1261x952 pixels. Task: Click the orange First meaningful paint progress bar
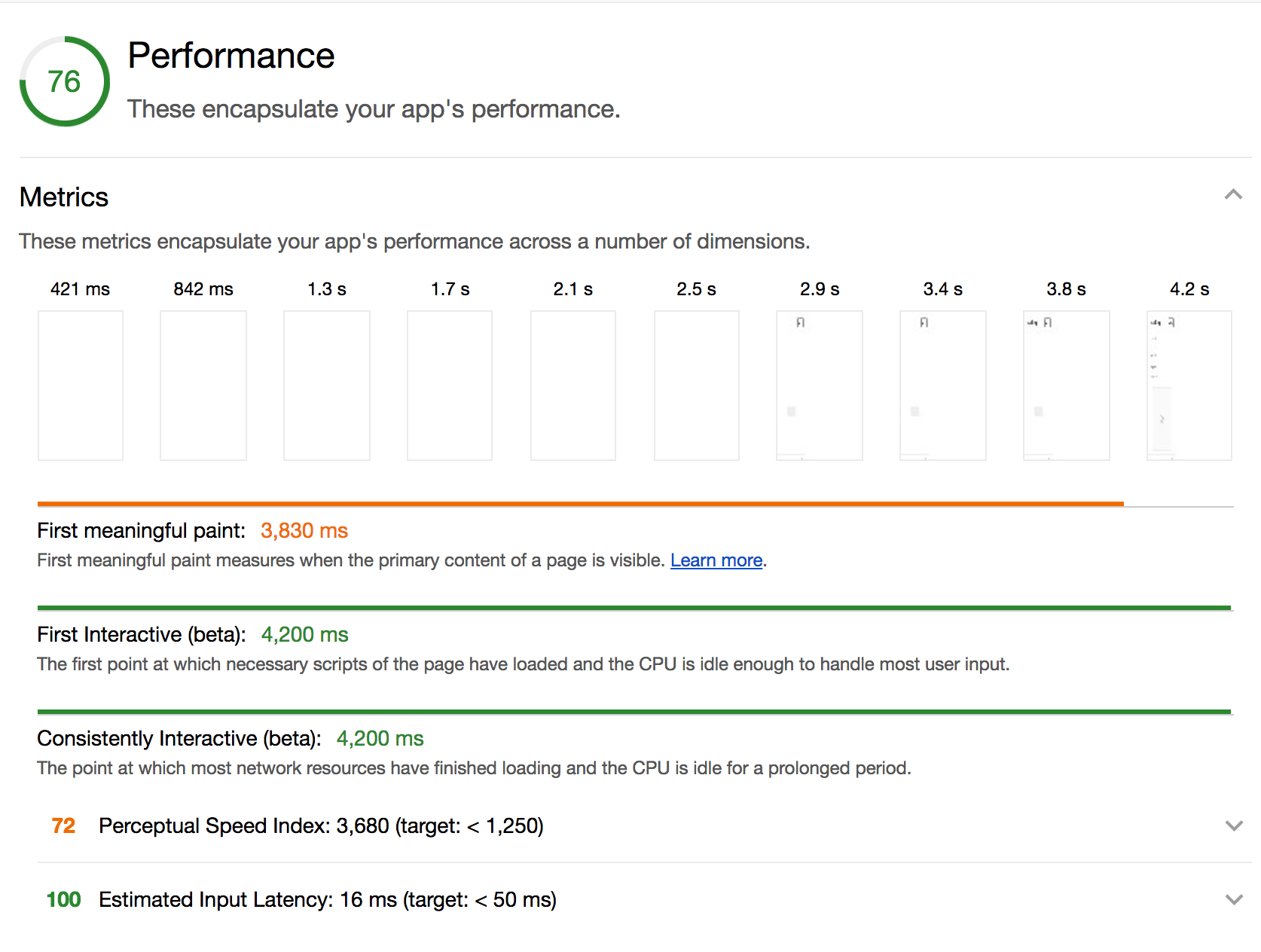pyautogui.click(x=580, y=502)
